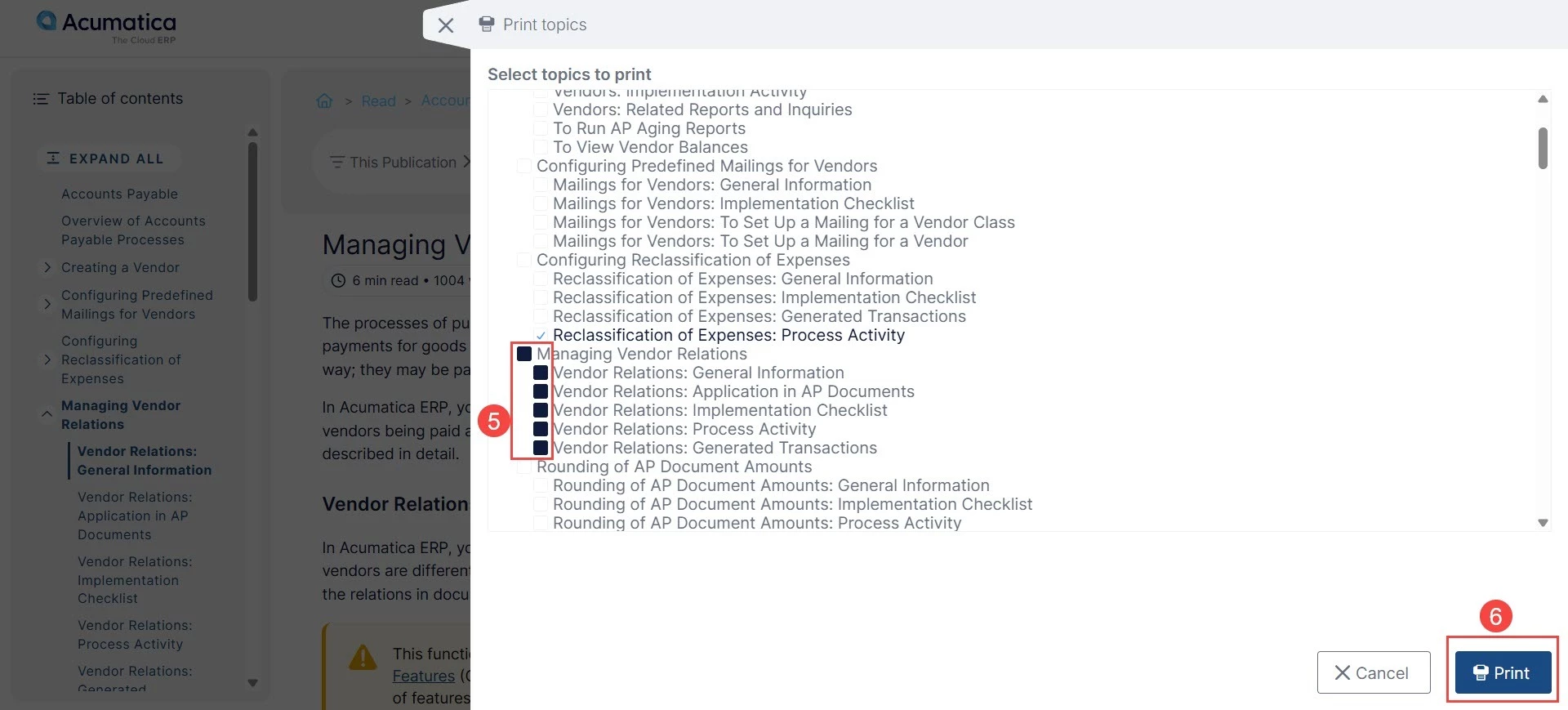Check Rounding of AP Document Amounts checkbox
This screenshot has height=710, width=1568.
pos(524,467)
